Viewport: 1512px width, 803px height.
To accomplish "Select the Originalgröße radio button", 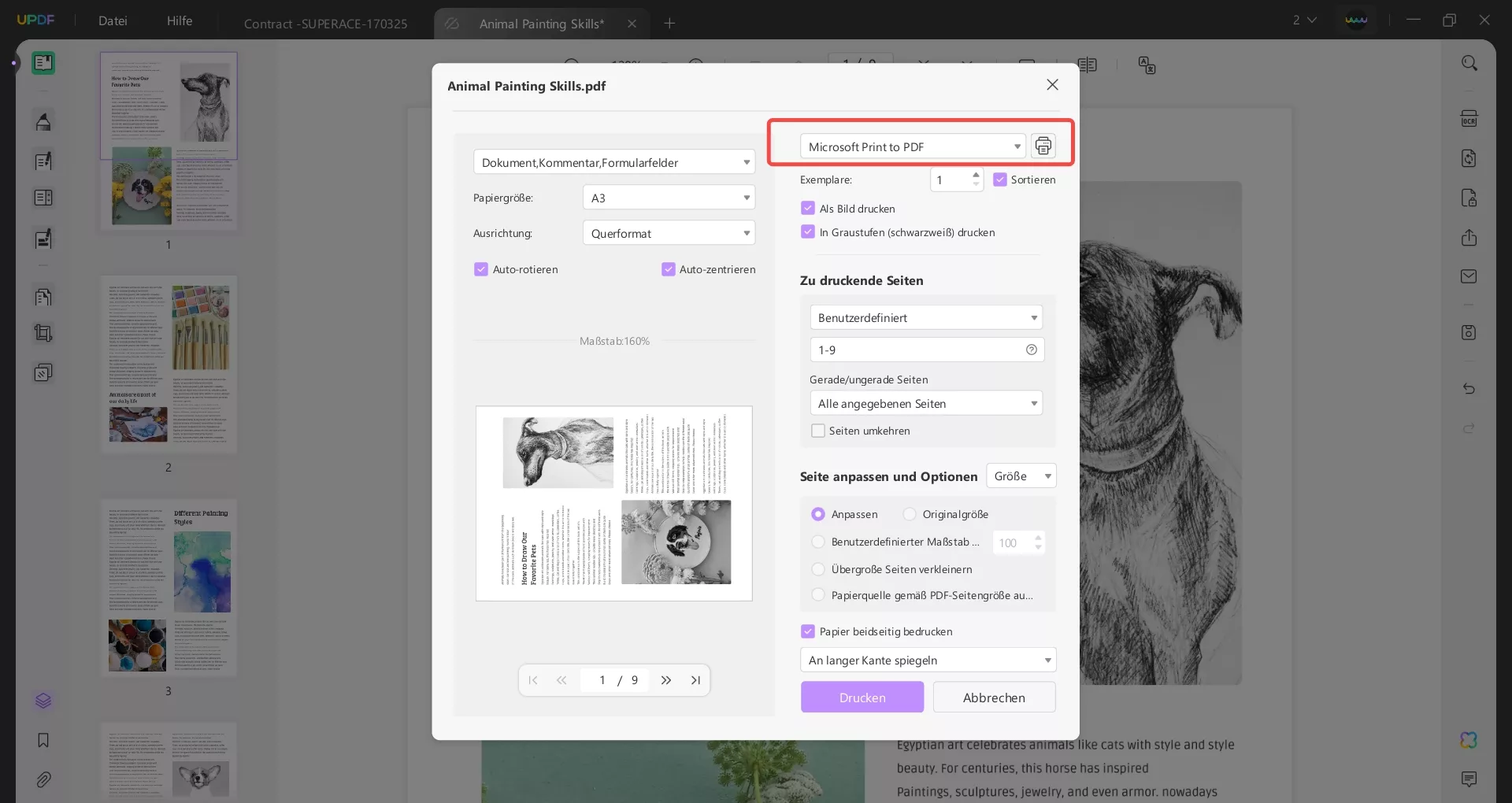I will click(x=910, y=514).
